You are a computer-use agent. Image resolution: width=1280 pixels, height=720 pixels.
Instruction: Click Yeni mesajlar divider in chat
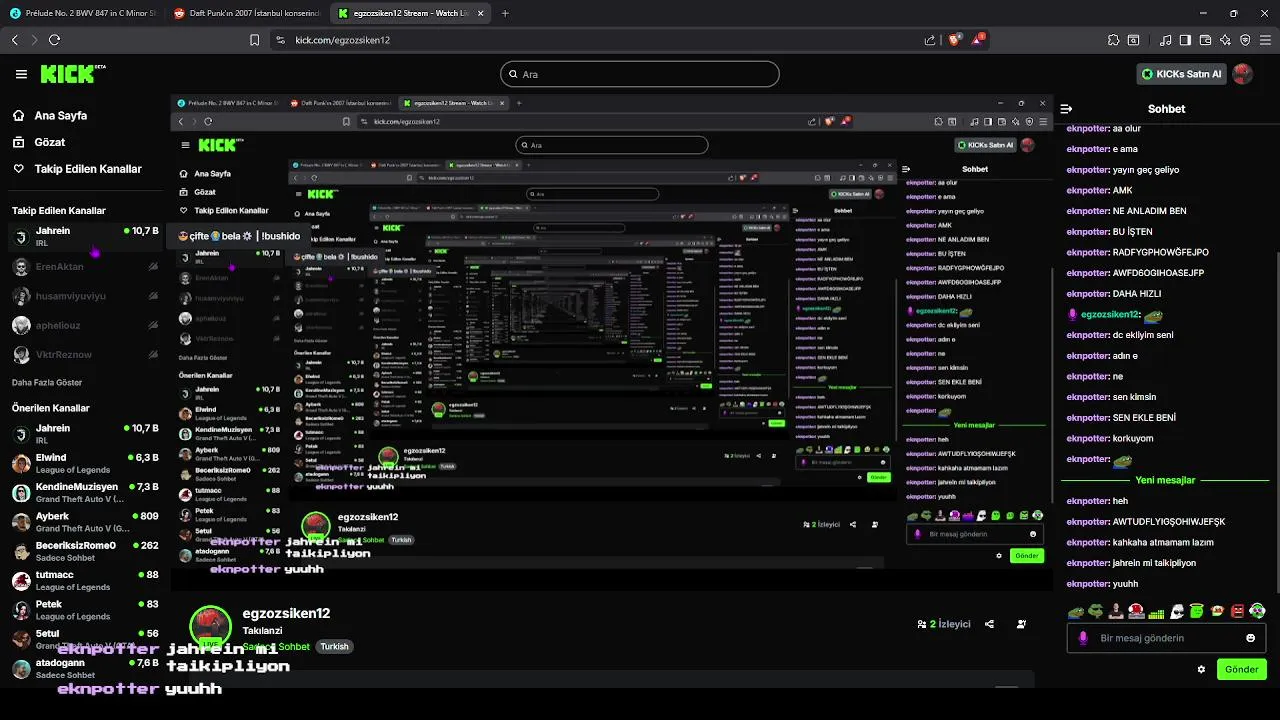(x=1165, y=480)
